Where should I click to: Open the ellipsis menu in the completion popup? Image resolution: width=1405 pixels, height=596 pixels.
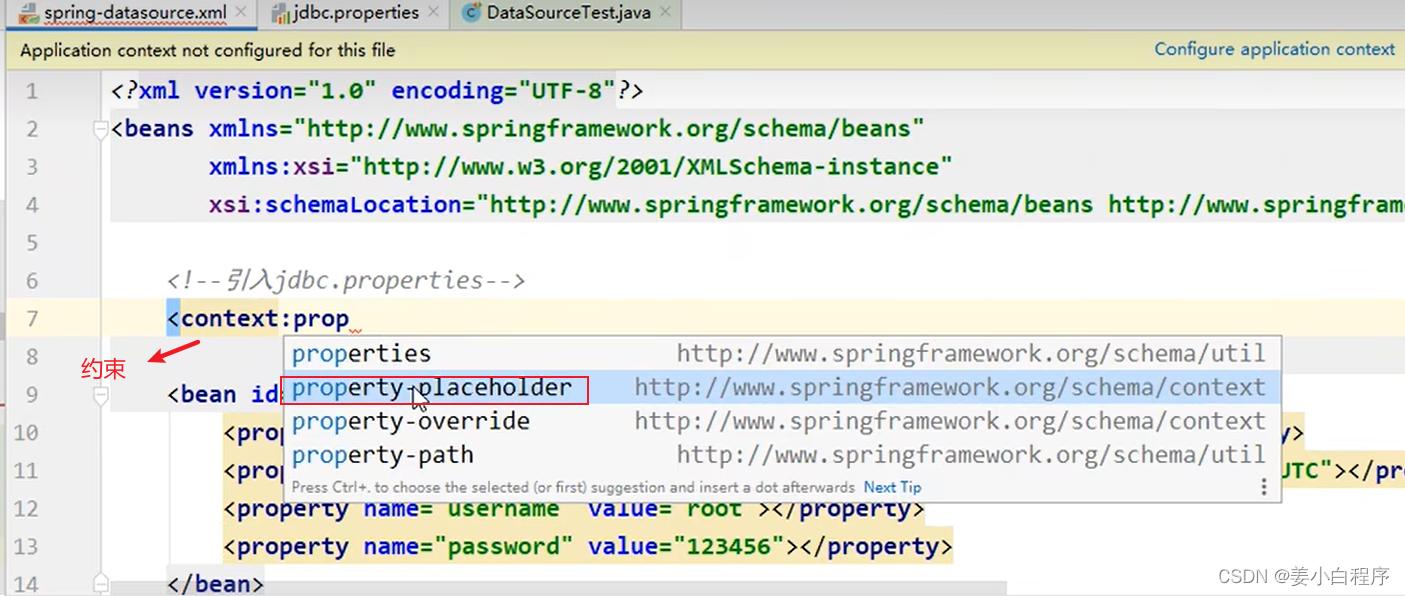pos(1263,486)
